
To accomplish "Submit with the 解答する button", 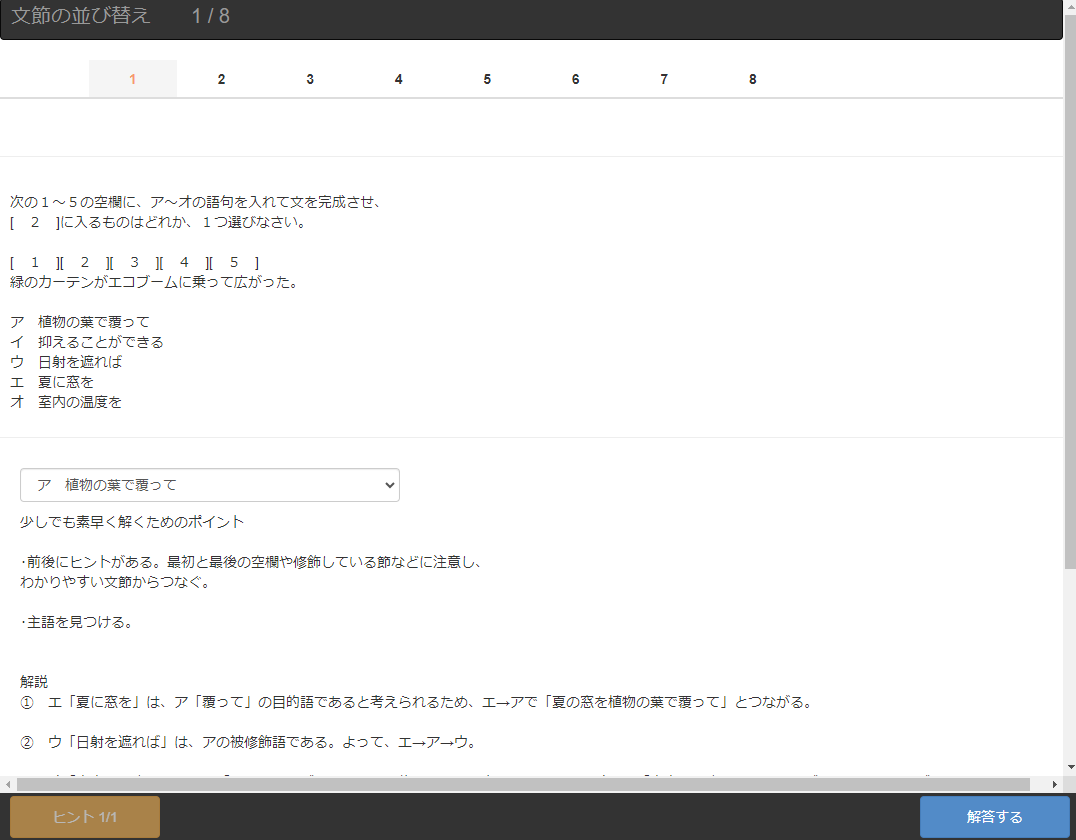I will tap(994, 817).
